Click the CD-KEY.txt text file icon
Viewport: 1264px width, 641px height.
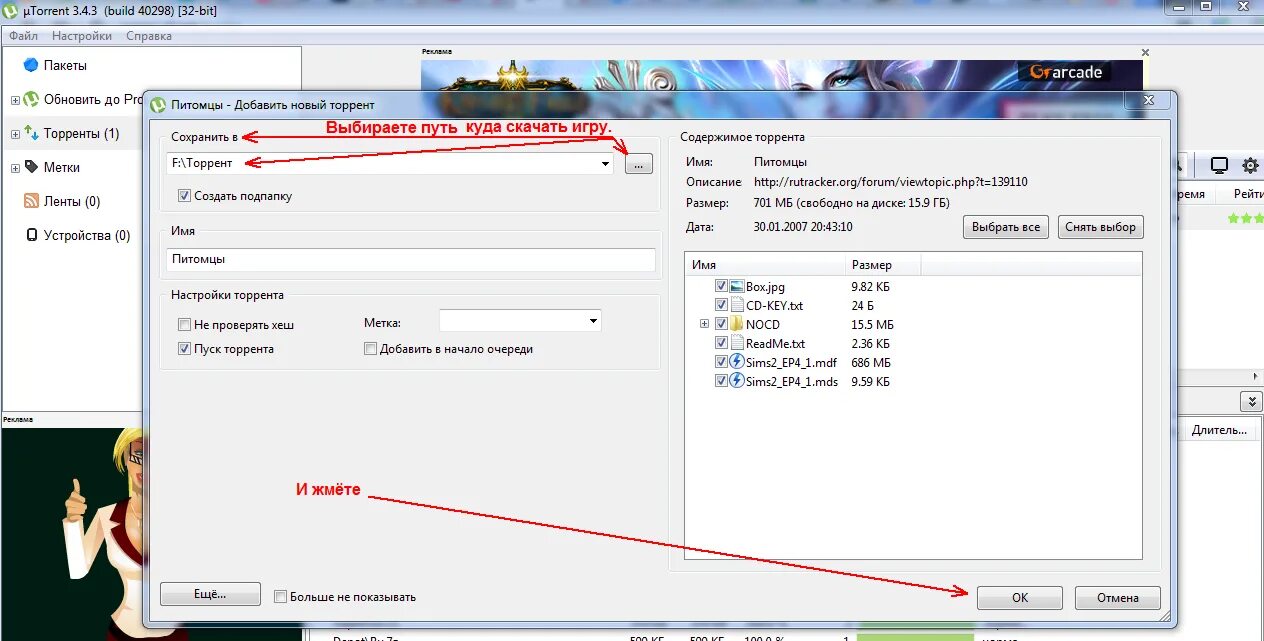737,305
